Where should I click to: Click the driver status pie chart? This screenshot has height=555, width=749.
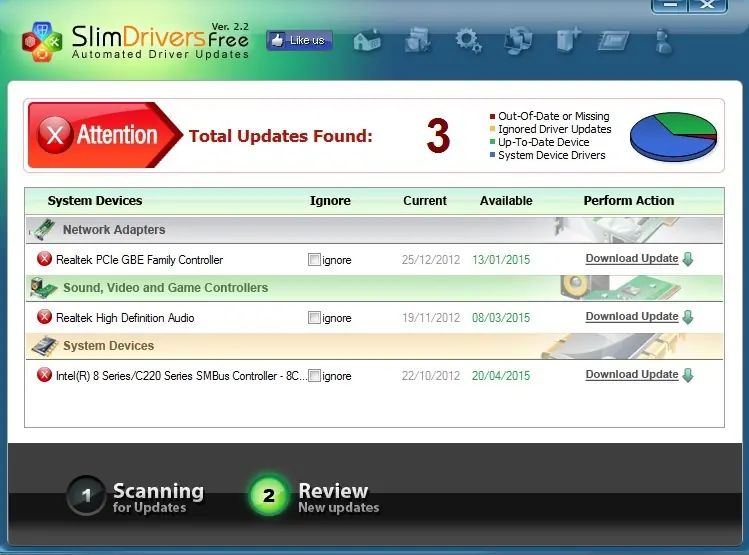(x=674, y=136)
